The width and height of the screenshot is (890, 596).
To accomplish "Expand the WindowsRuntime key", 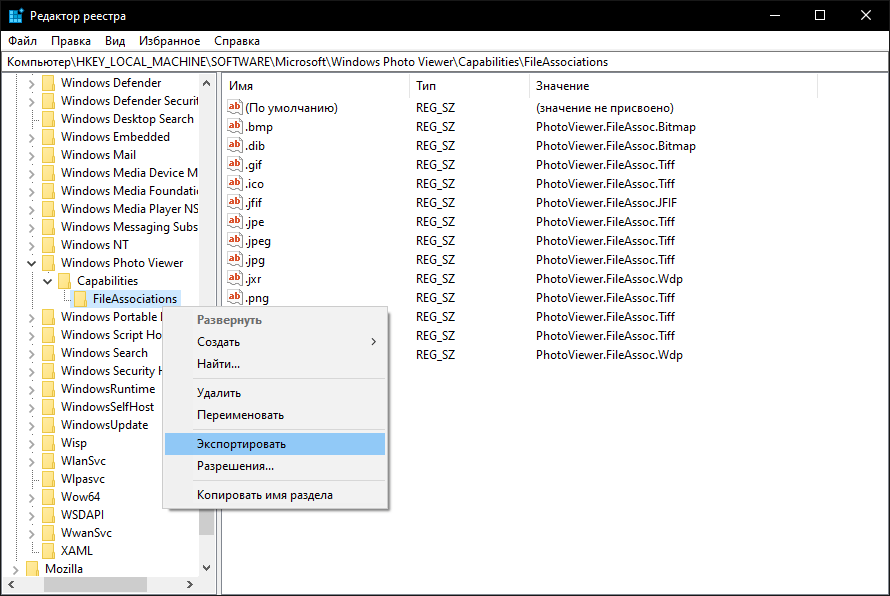I will point(32,389).
